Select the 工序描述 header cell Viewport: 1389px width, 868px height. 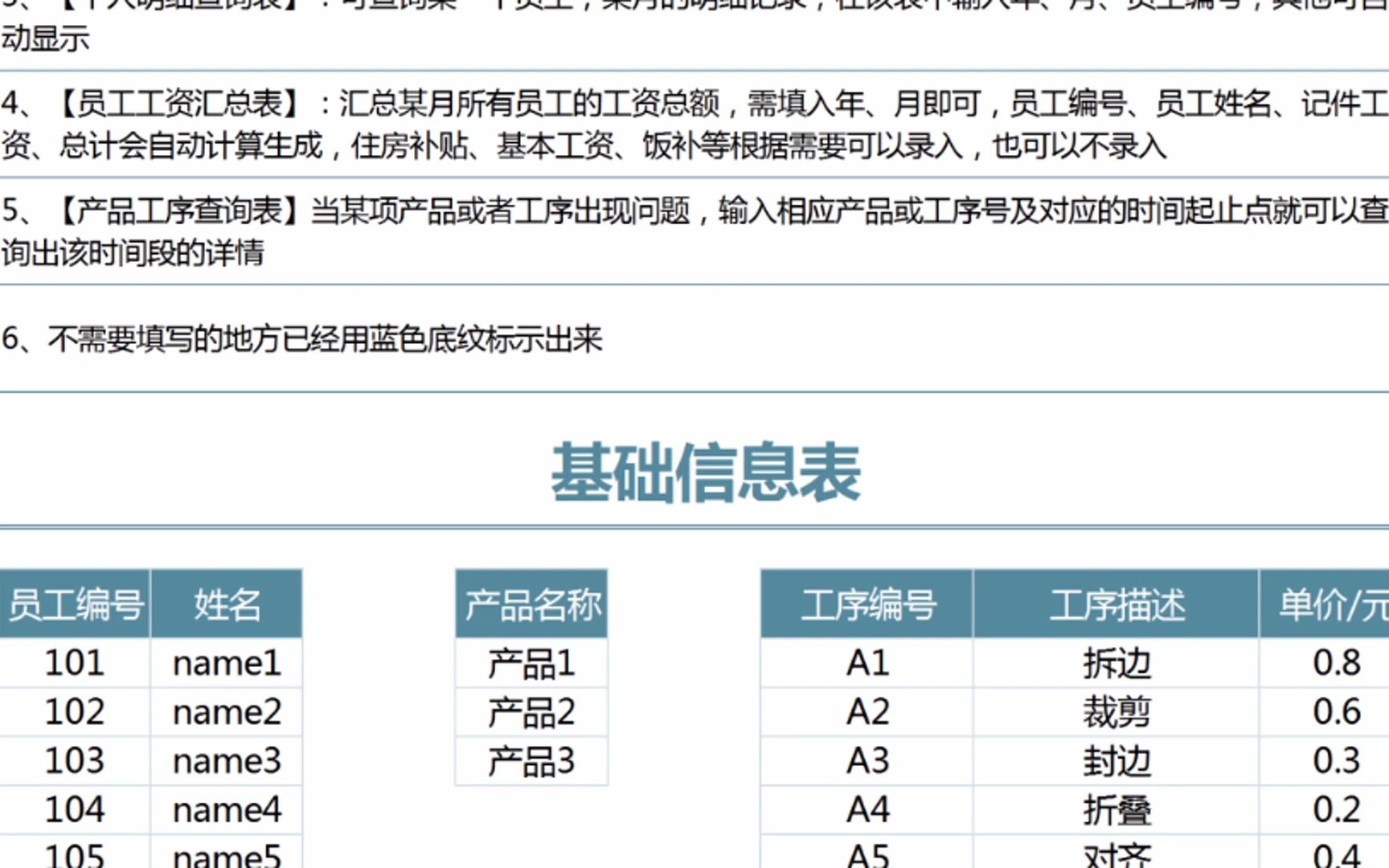coord(1116,604)
